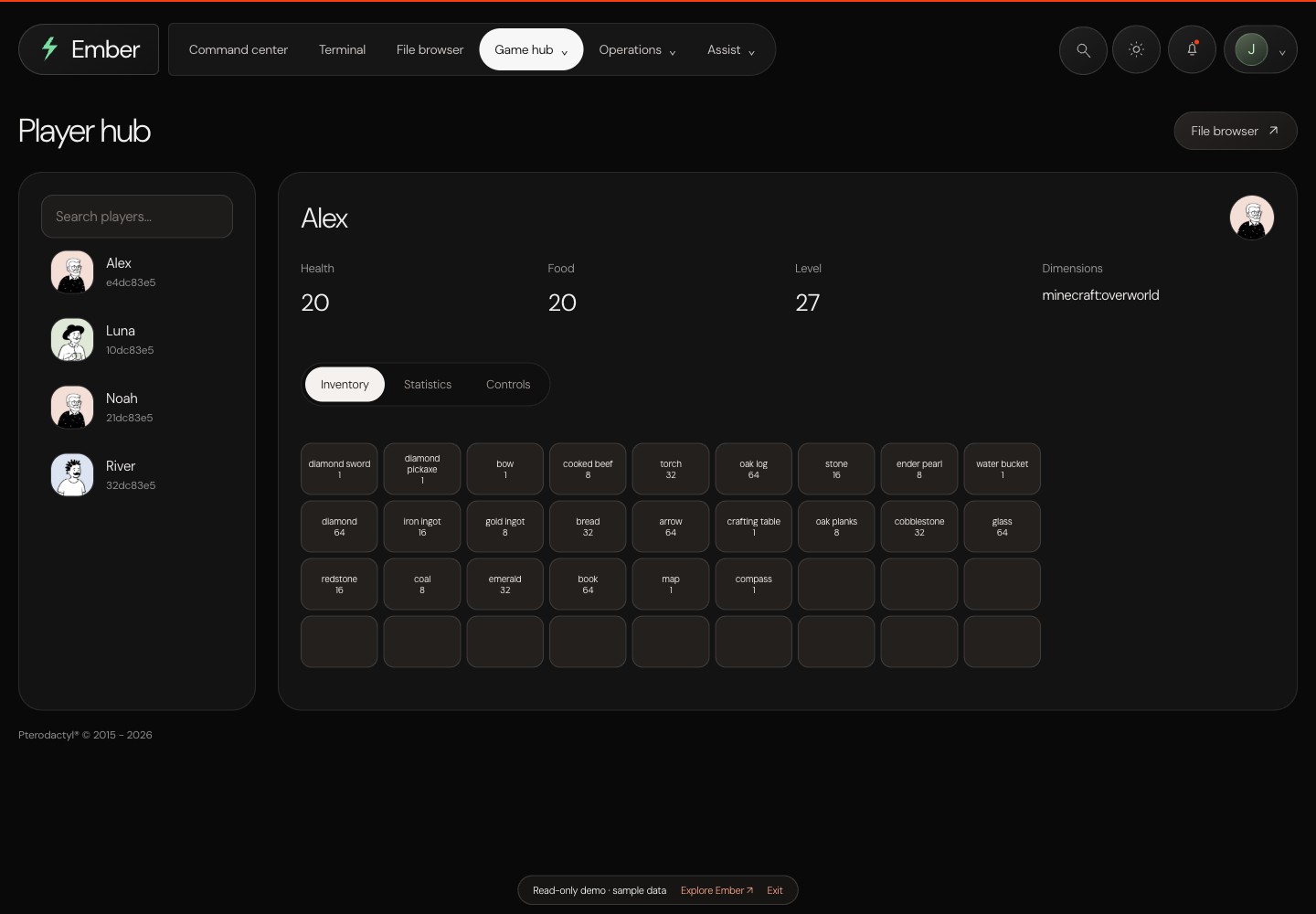
Task: Click the compass inventory slot
Action: (754, 584)
